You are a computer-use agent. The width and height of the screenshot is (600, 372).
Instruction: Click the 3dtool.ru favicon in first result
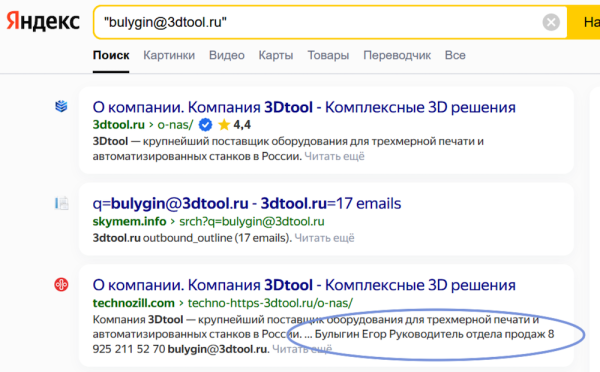pos(61,106)
